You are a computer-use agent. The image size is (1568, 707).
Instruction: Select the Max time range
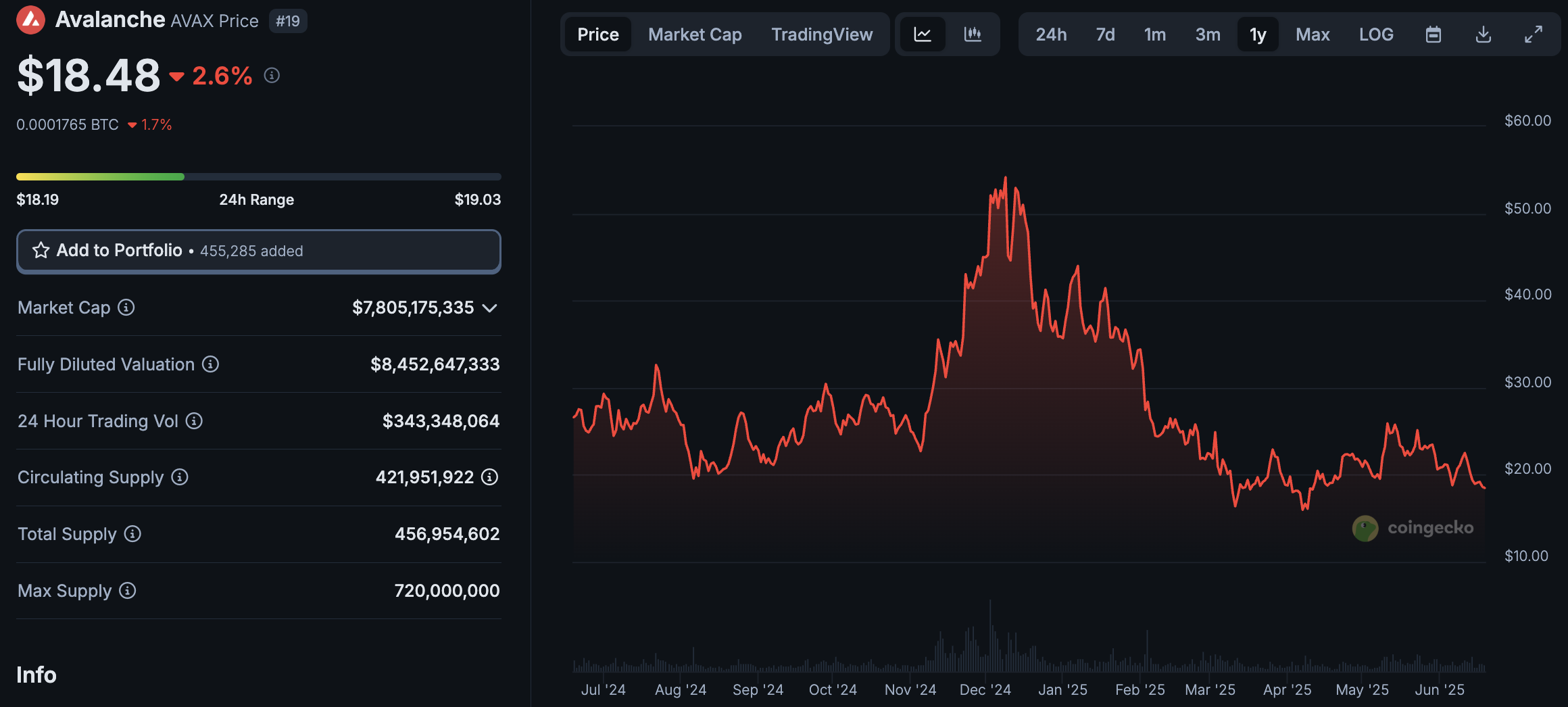click(1313, 34)
